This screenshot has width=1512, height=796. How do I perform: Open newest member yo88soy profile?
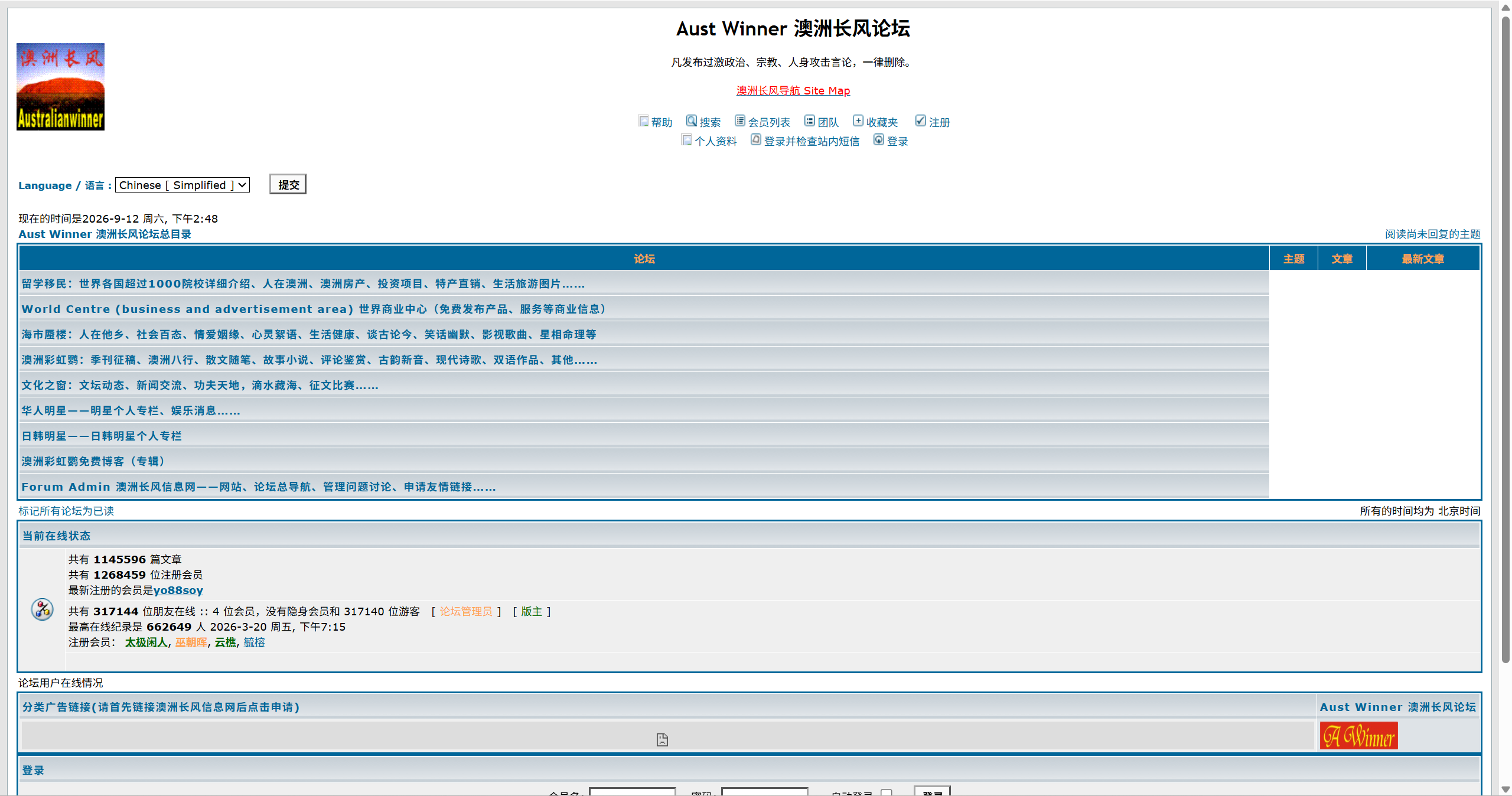click(x=178, y=591)
